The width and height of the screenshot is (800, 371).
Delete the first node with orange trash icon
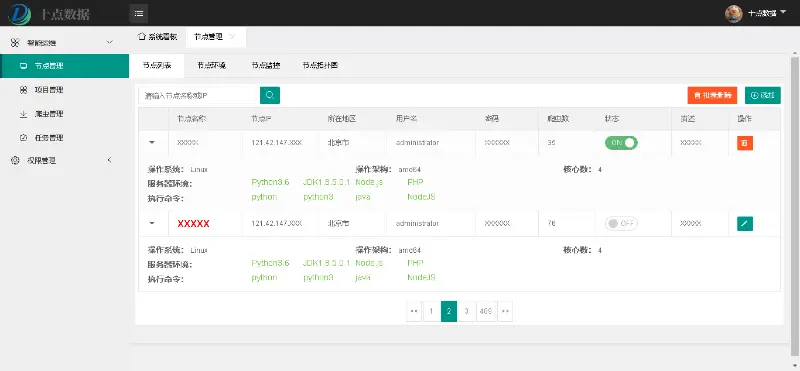(x=745, y=143)
